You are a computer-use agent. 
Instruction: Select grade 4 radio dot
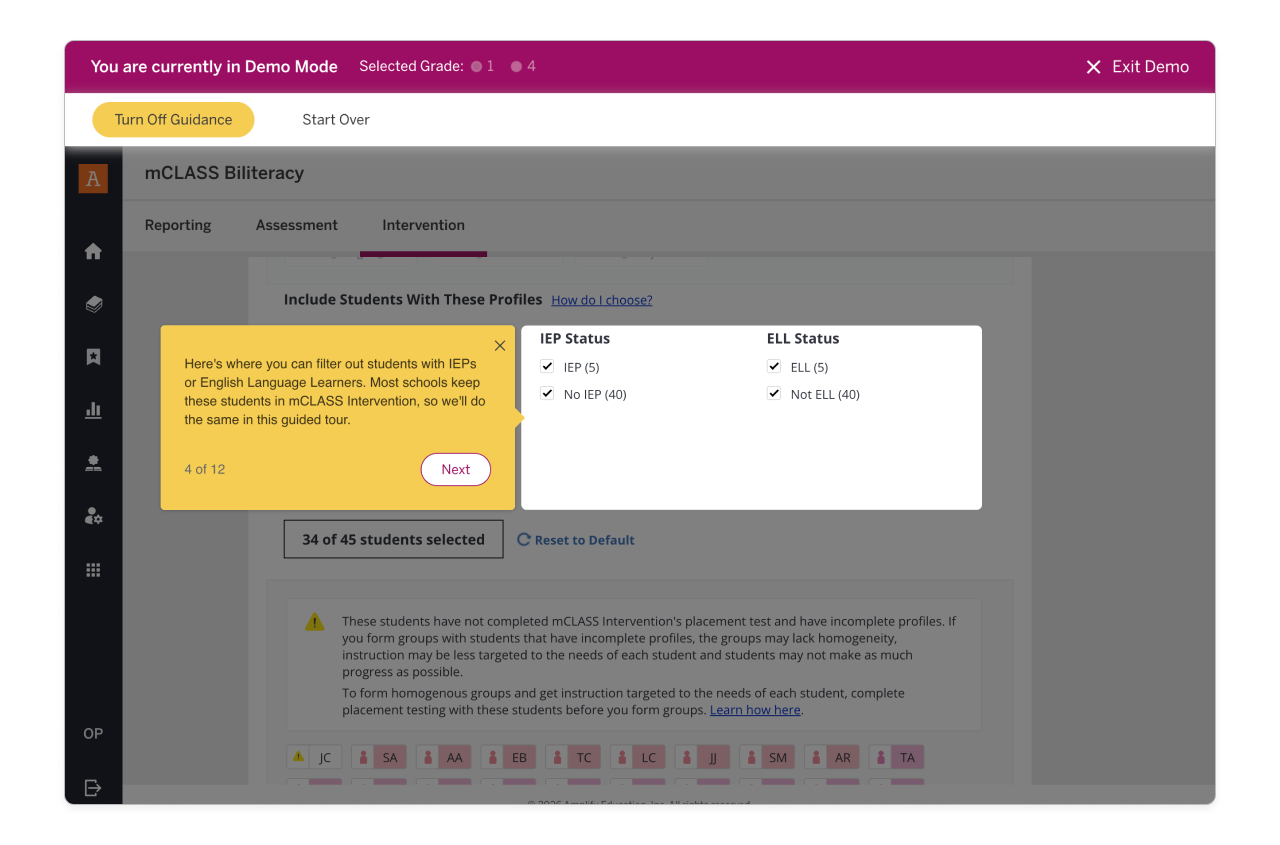point(517,67)
